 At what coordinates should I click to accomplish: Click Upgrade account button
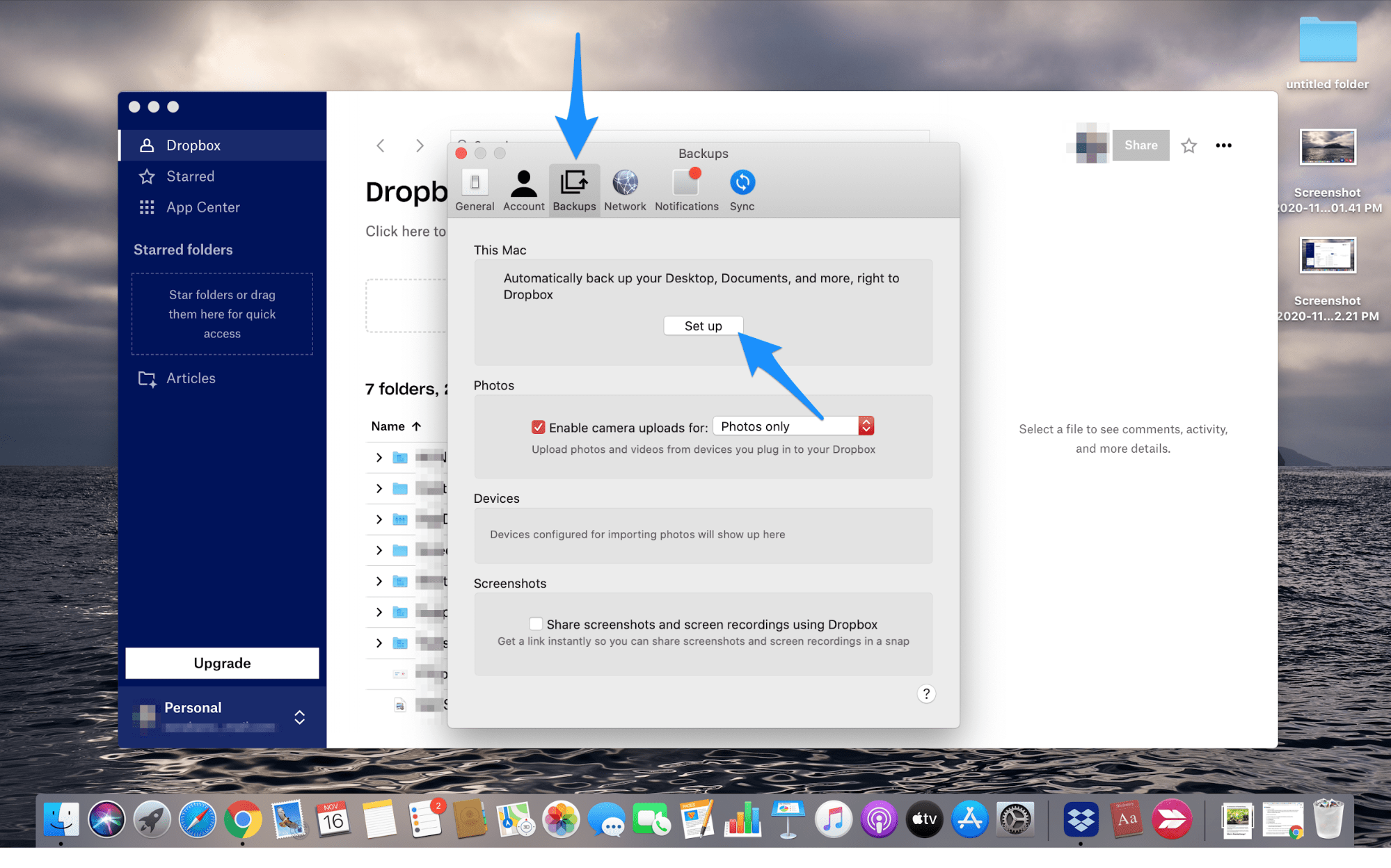pos(222,661)
